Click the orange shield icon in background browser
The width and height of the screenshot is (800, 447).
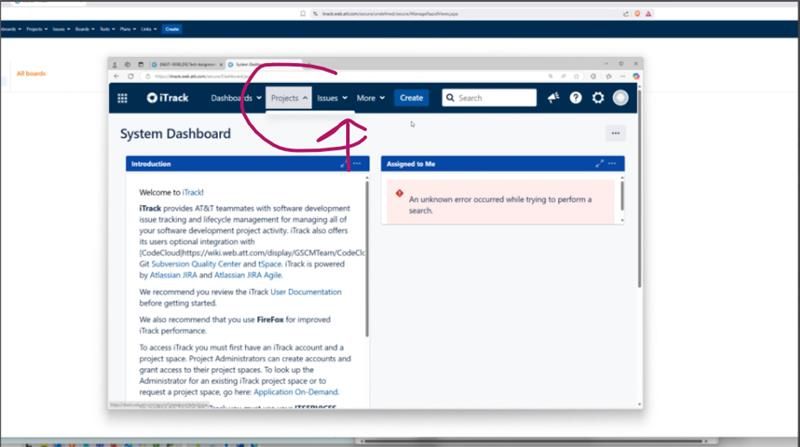pyautogui.click(x=637, y=14)
